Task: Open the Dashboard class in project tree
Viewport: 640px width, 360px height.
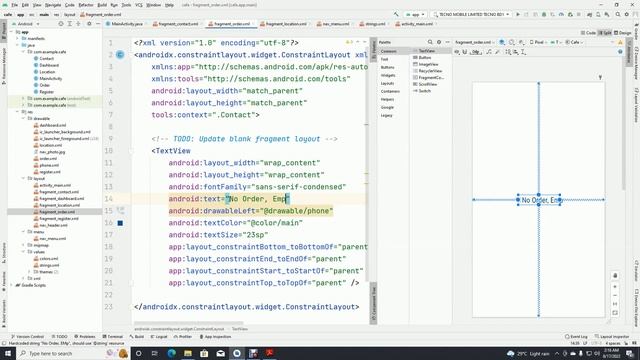Action: click(49, 65)
